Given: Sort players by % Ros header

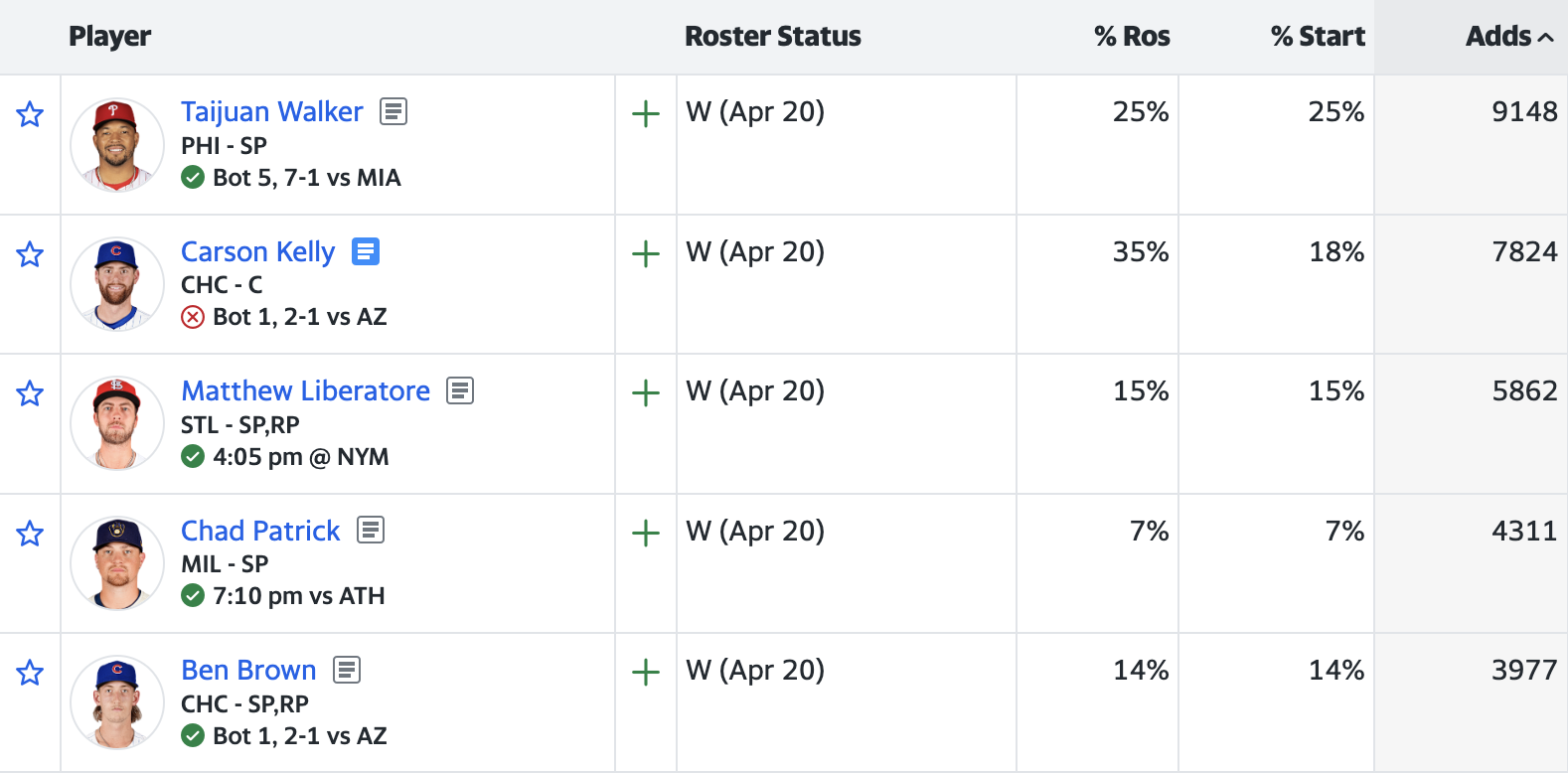Looking at the screenshot, I should 1132,37.
